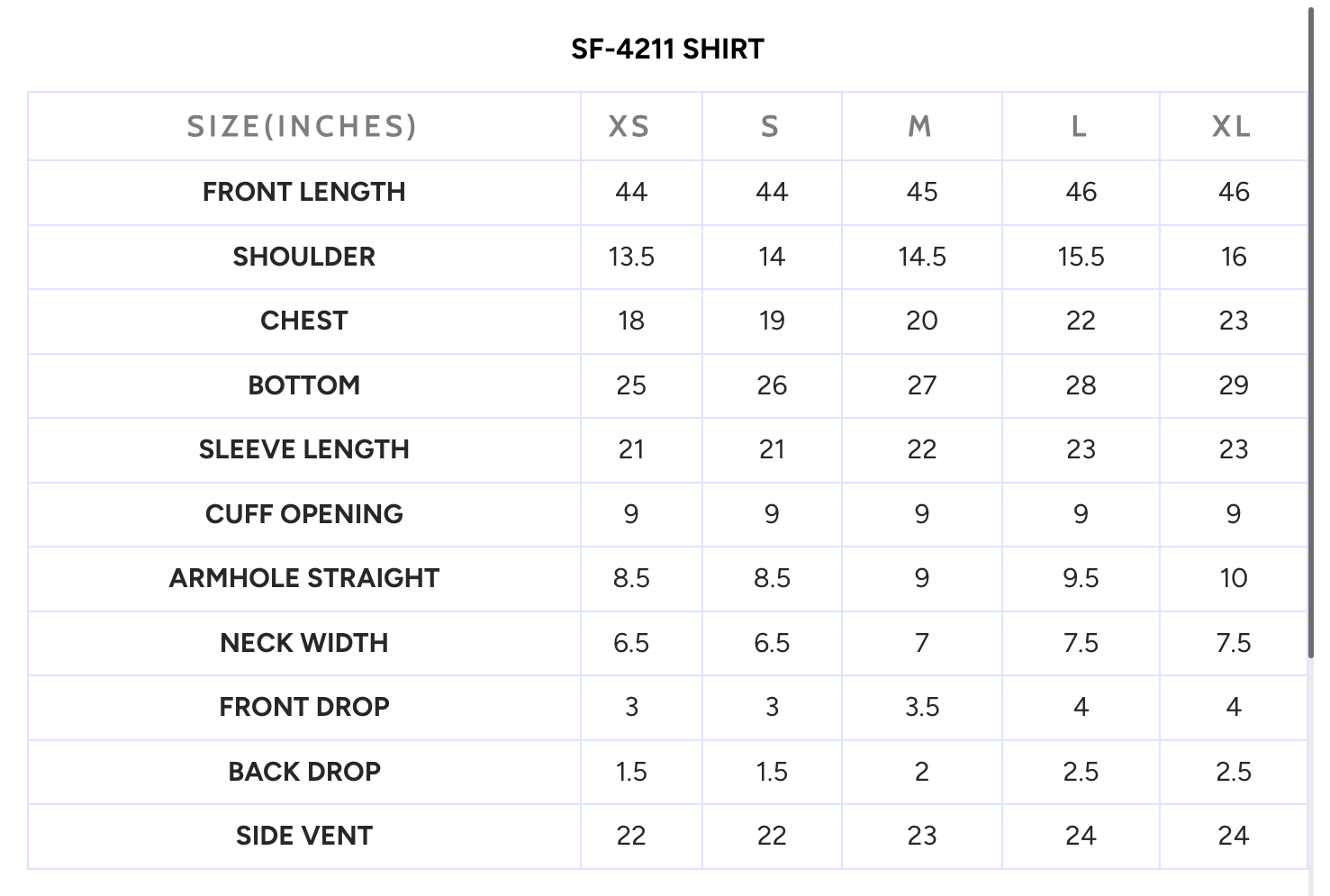1330x896 pixels.
Task: Select the SHOULDER row label
Action: (303, 257)
